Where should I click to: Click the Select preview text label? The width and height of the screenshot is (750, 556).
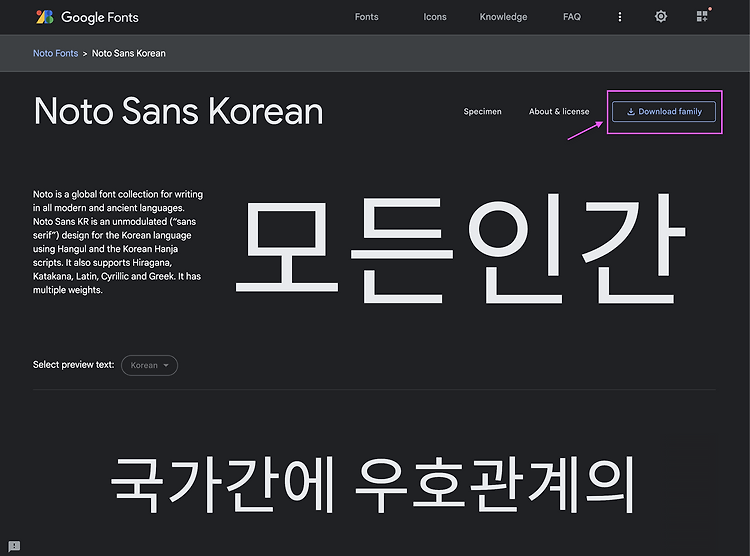[x=74, y=365]
